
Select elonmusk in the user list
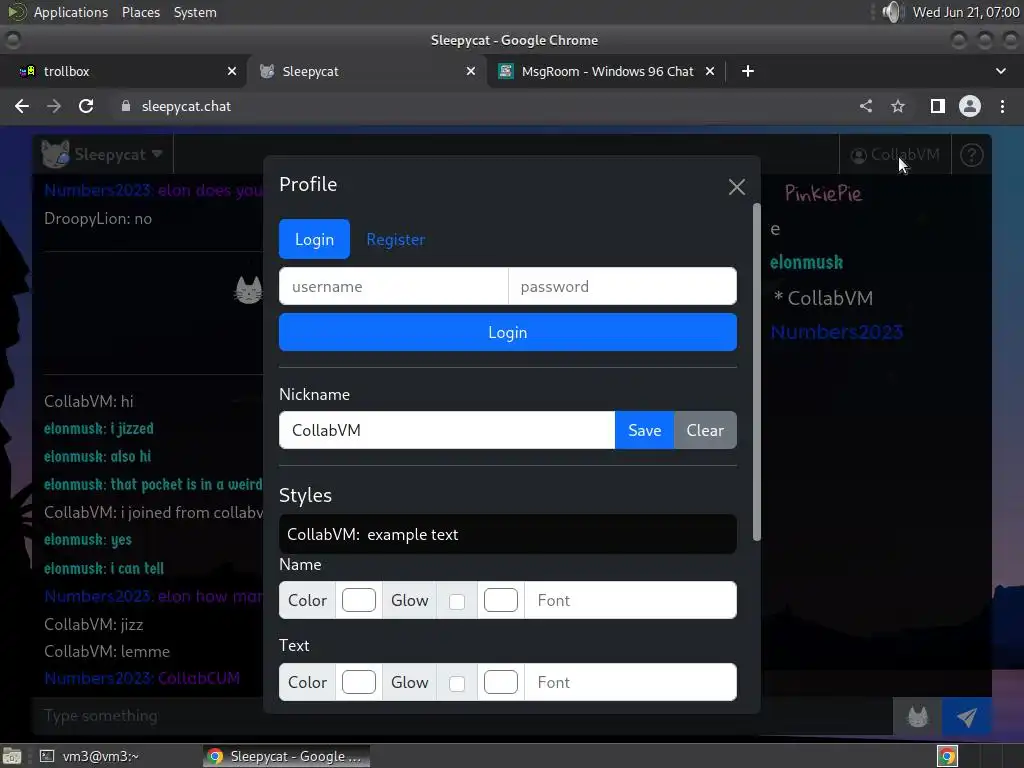[x=807, y=263]
